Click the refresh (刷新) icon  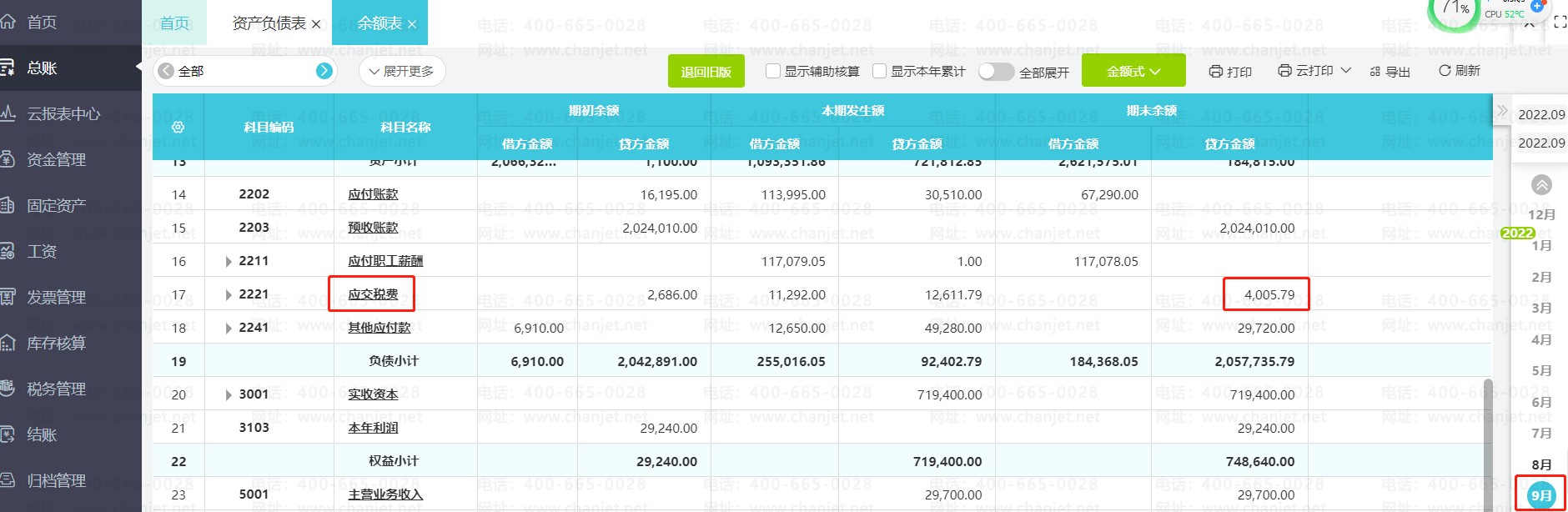pos(1445,71)
